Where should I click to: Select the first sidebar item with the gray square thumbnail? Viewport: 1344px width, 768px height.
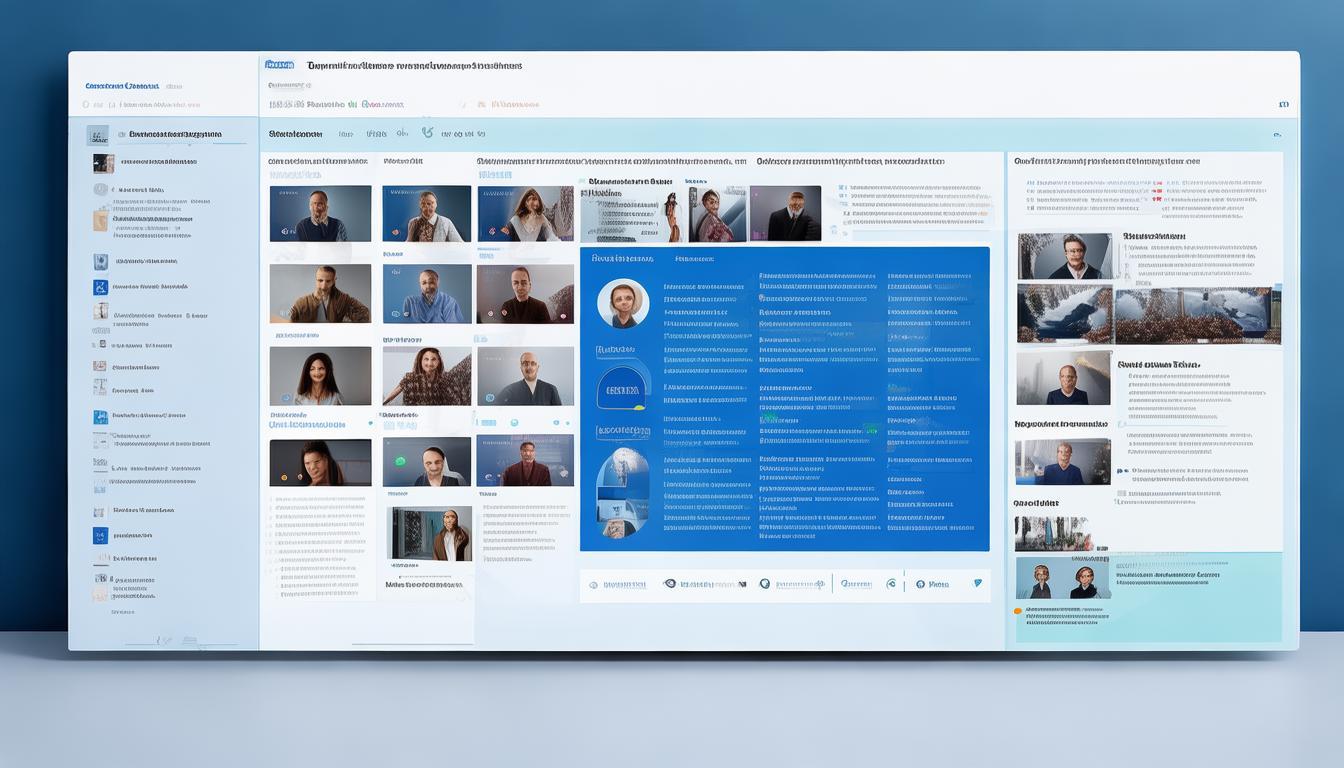click(97, 134)
